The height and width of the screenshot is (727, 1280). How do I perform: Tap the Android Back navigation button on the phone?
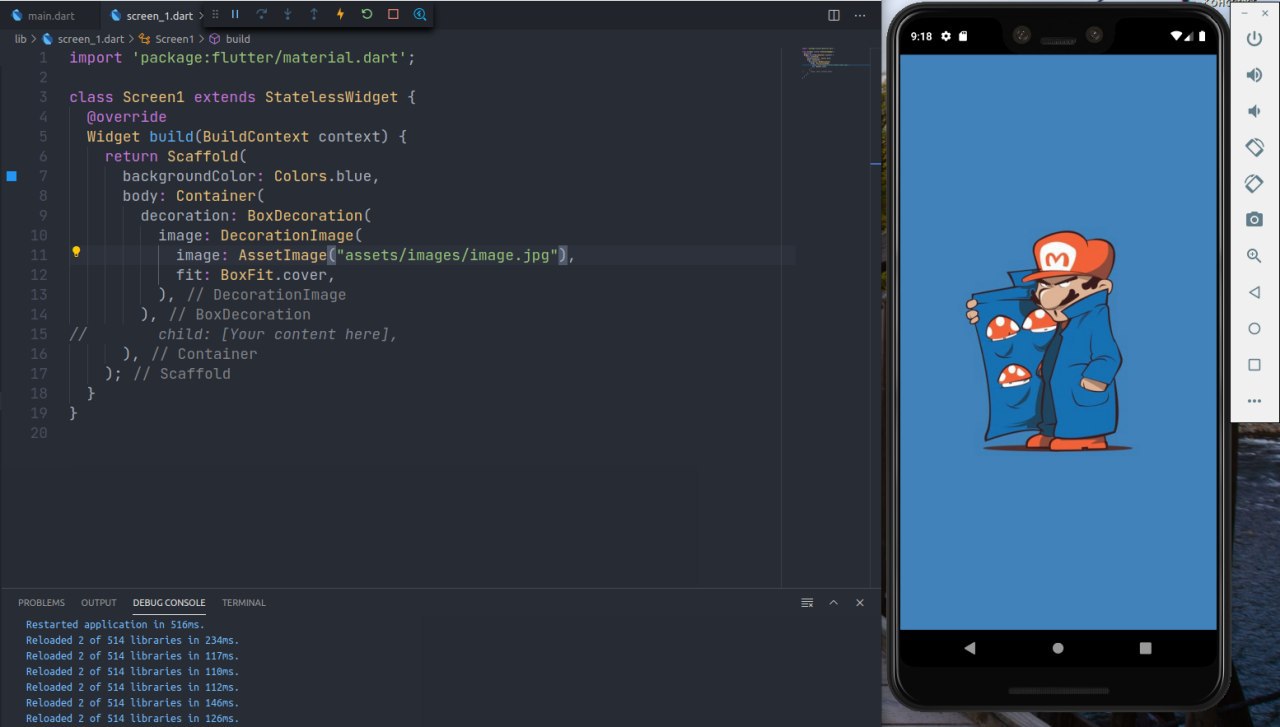(x=969, y=648)
